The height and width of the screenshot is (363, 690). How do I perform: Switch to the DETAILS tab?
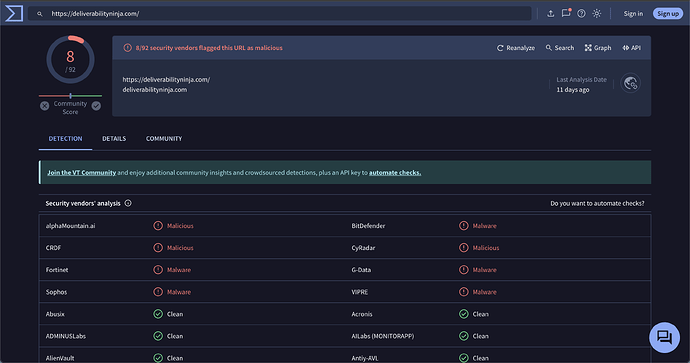pyautogui.click(x=114, y=139)
